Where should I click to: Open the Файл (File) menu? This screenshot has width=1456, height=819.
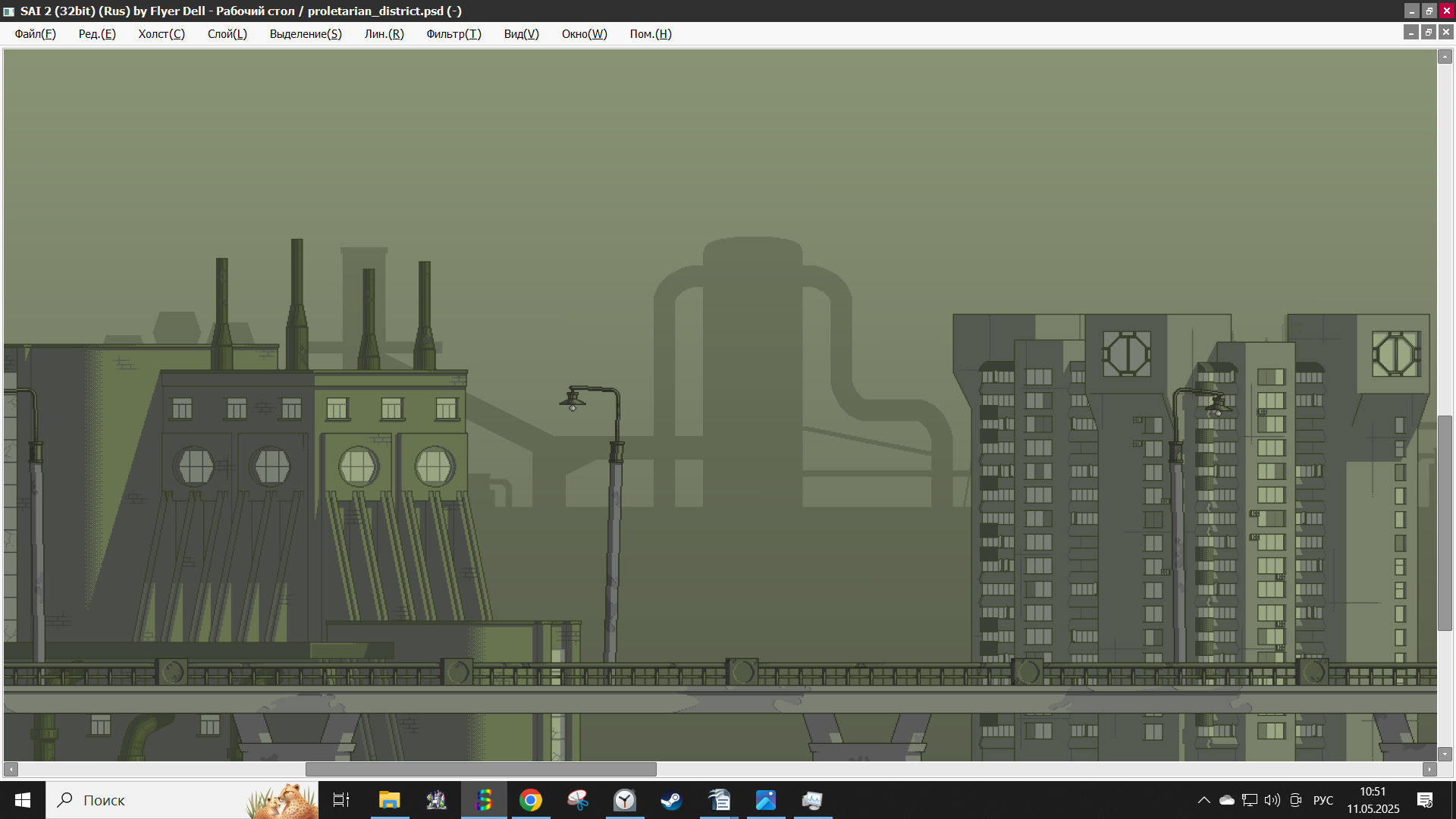point(35,34)
